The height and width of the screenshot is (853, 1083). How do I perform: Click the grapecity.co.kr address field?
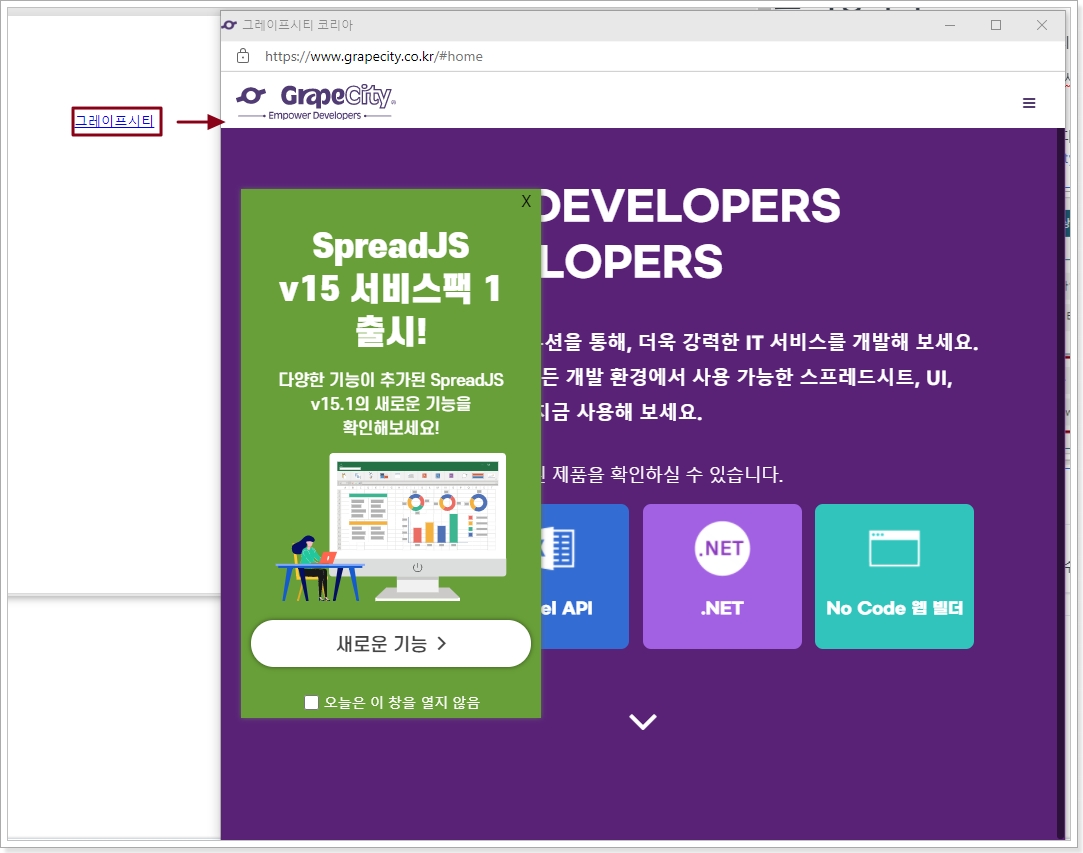[374, 56]
